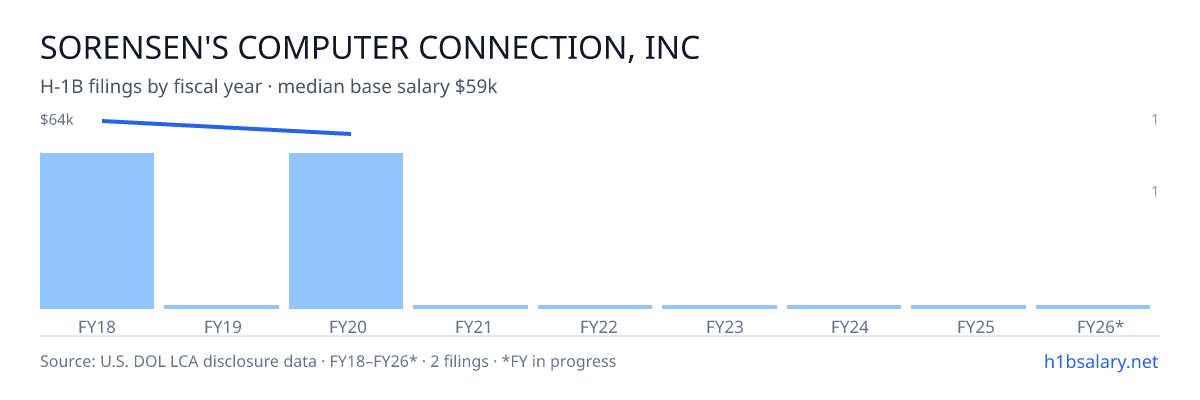The height and width of the screenshot is (400, 1200).
Task: Click the small FY24 bar
Action: tap(844, 307)
